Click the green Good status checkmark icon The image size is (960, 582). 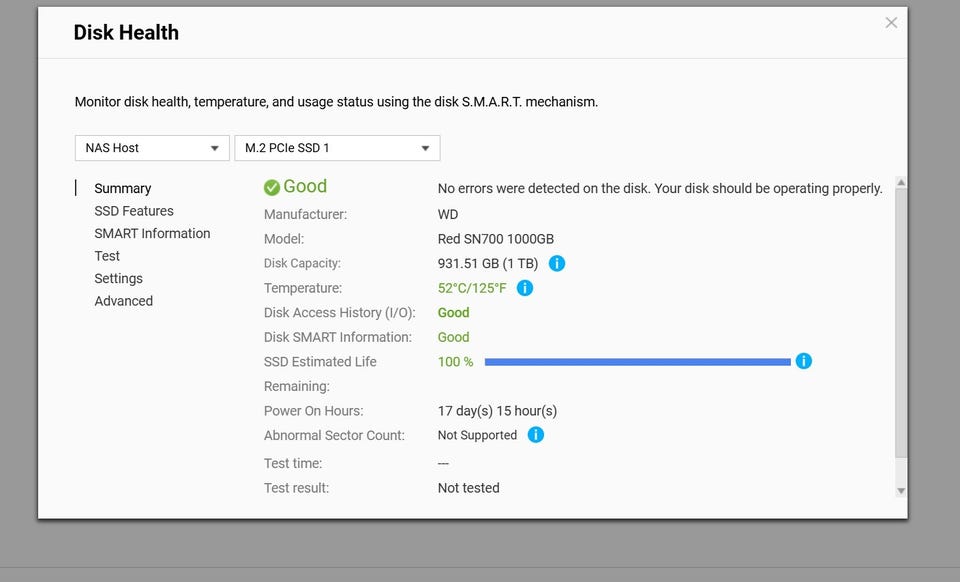[x=272, y=187]
